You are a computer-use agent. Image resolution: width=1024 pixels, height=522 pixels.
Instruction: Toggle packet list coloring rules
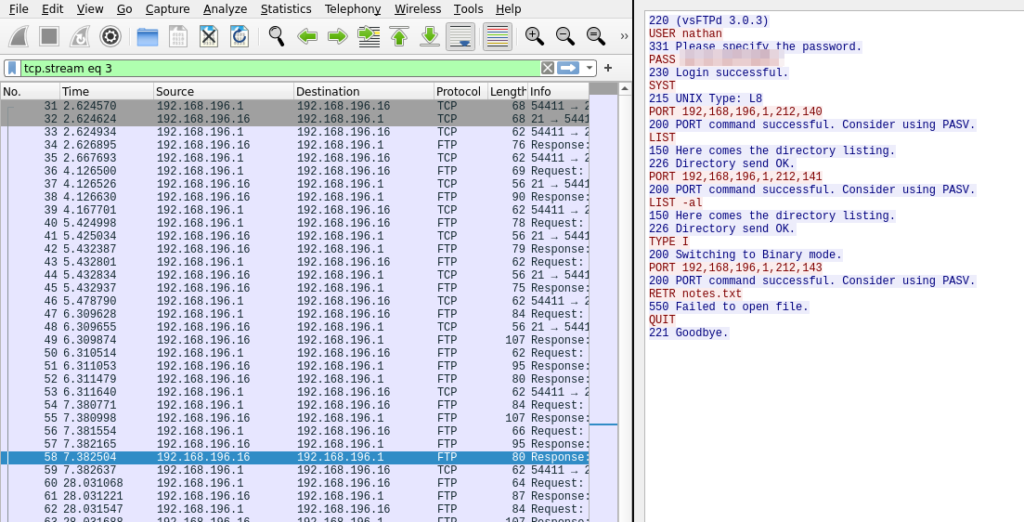[498, 37]
